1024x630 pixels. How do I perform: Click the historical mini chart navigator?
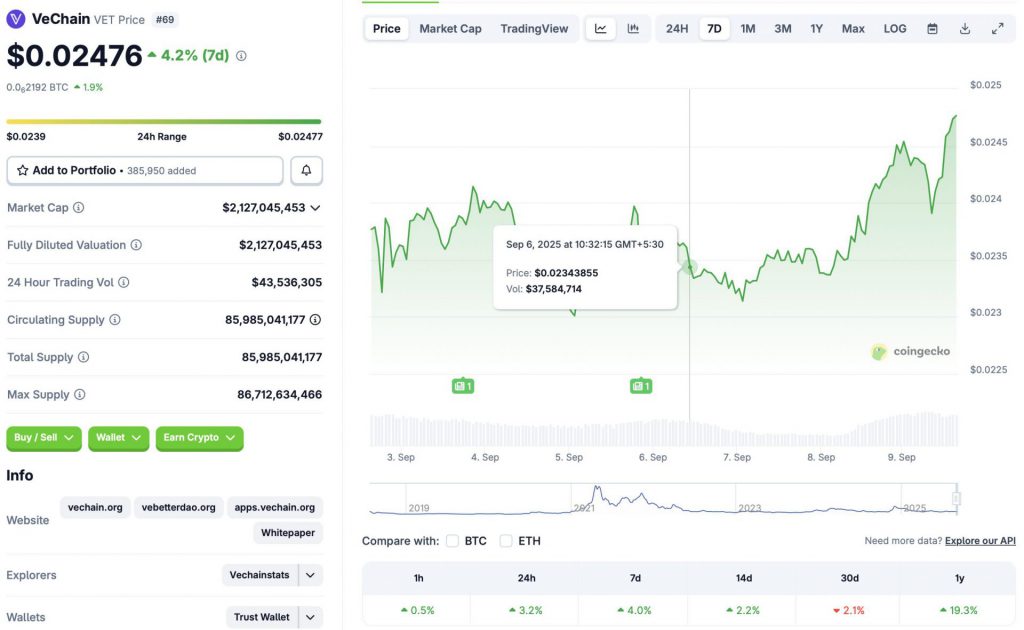(x=663, y=500)
